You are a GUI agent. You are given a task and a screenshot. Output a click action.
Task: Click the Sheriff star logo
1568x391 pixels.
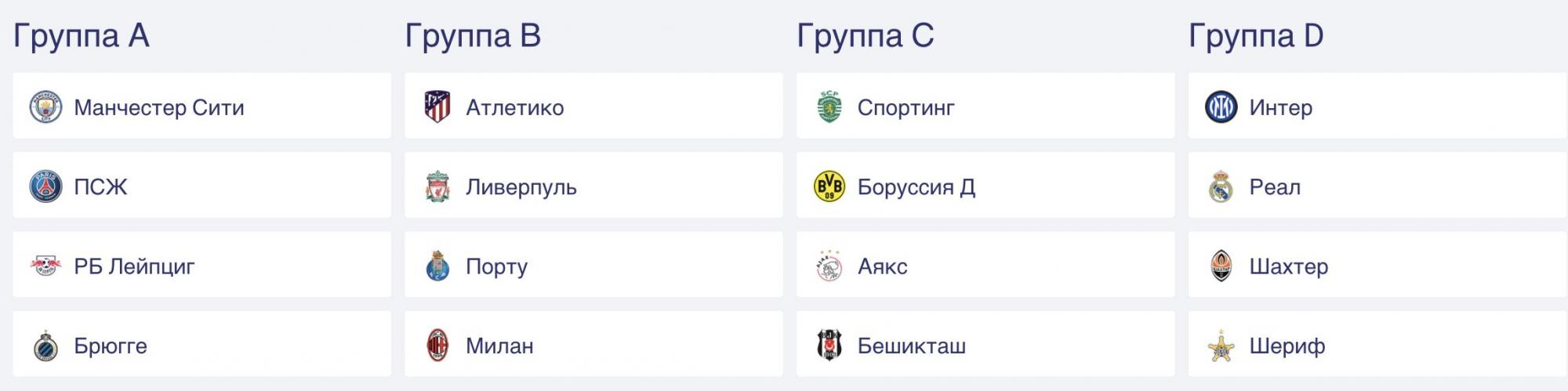coord(1221,346)
